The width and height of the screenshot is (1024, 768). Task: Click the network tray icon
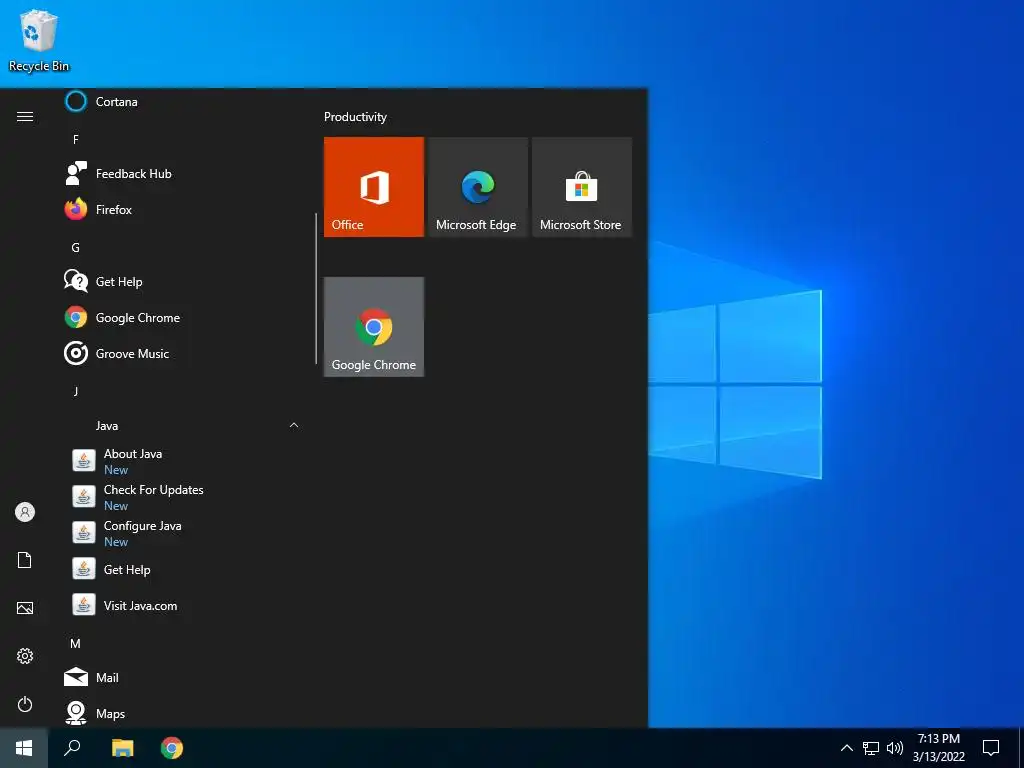[871, 748]
